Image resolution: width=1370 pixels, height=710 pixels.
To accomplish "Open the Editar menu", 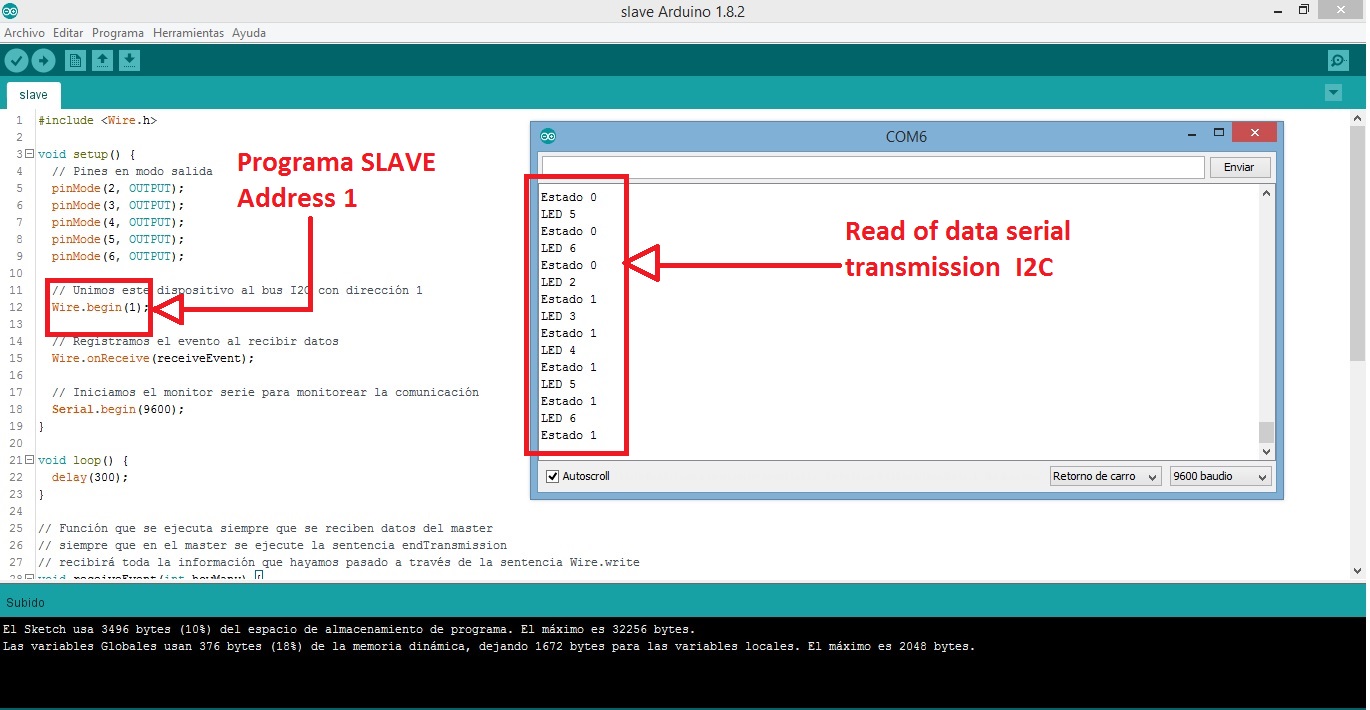I will (x=68, y=33).
